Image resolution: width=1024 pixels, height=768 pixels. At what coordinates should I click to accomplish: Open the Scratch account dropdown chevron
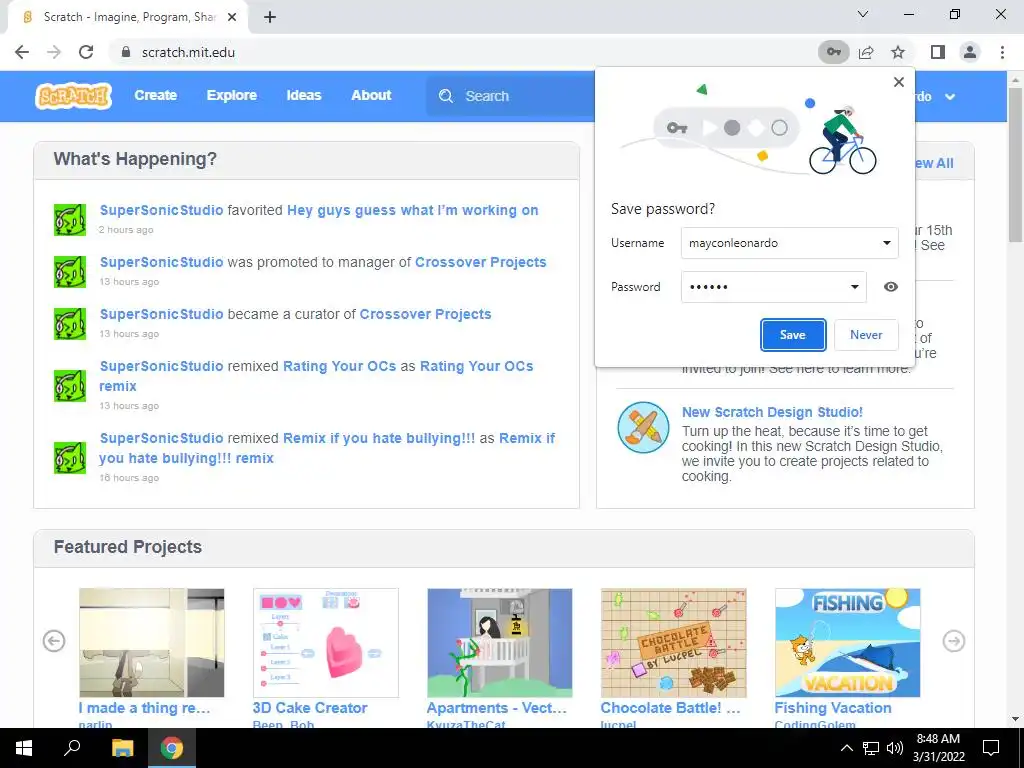tap(950, 97)
